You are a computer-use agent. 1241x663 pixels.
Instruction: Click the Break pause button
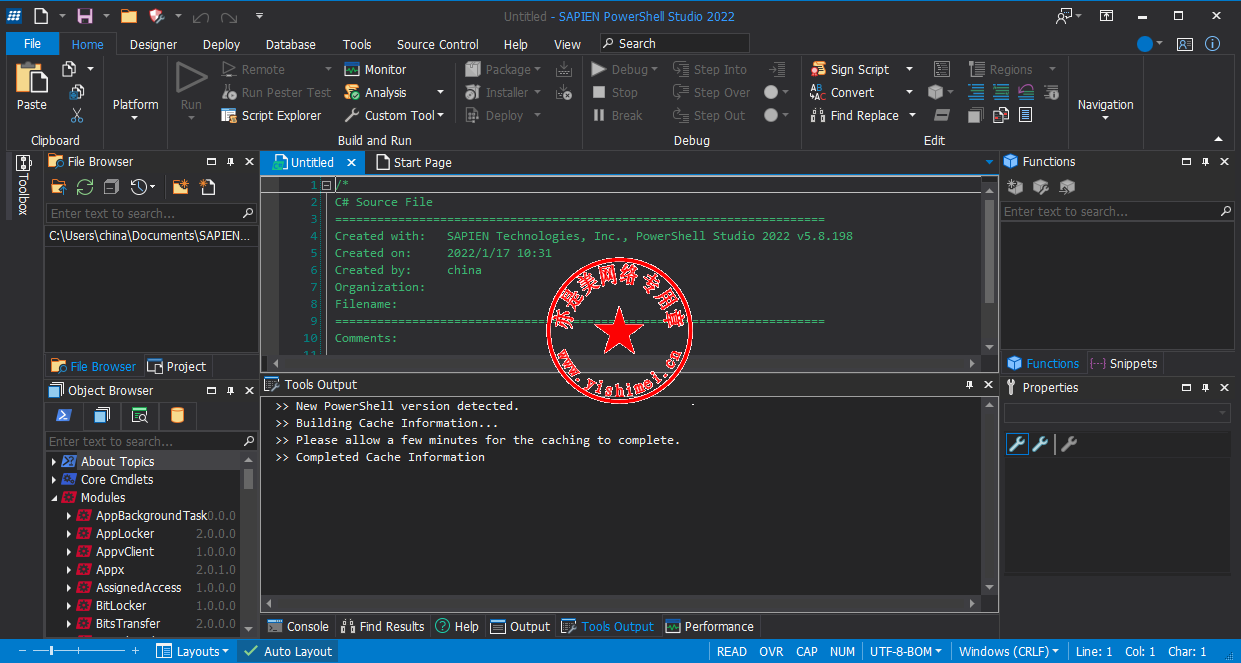click(x=617, y=115)
